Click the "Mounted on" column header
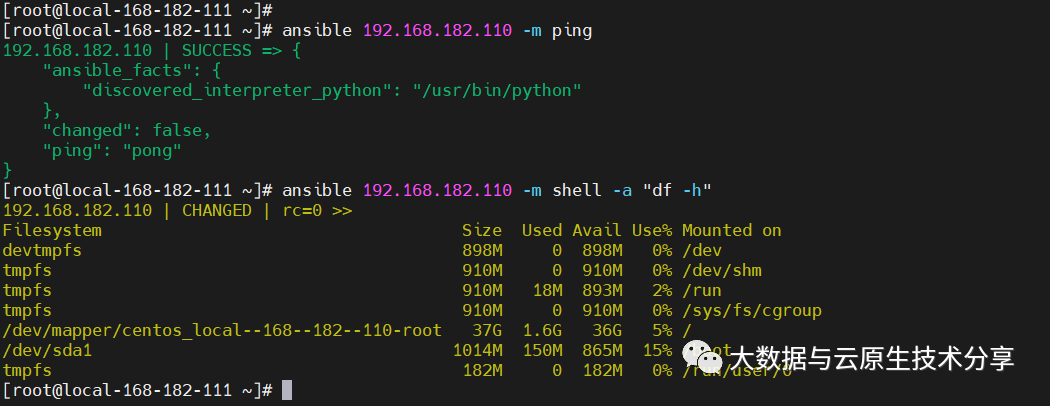 point(732,230)
